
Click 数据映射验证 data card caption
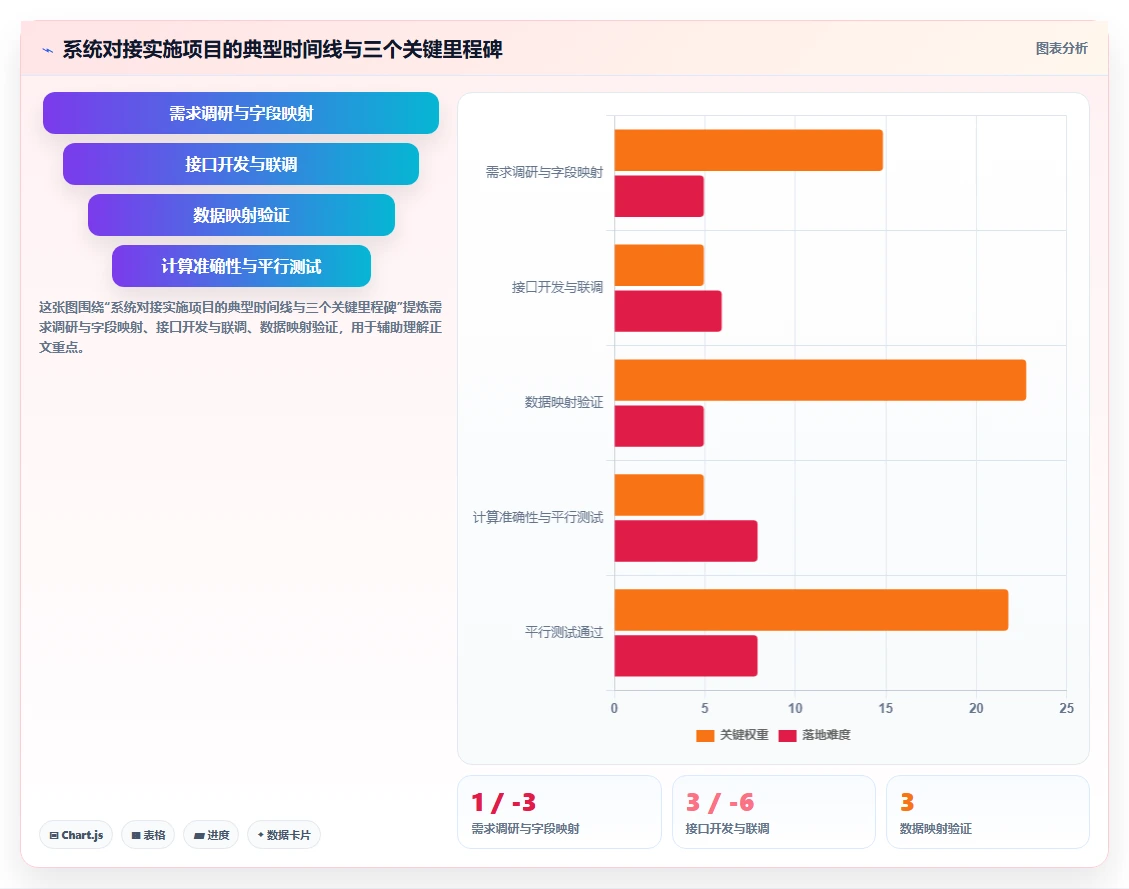tap(935, 829)
